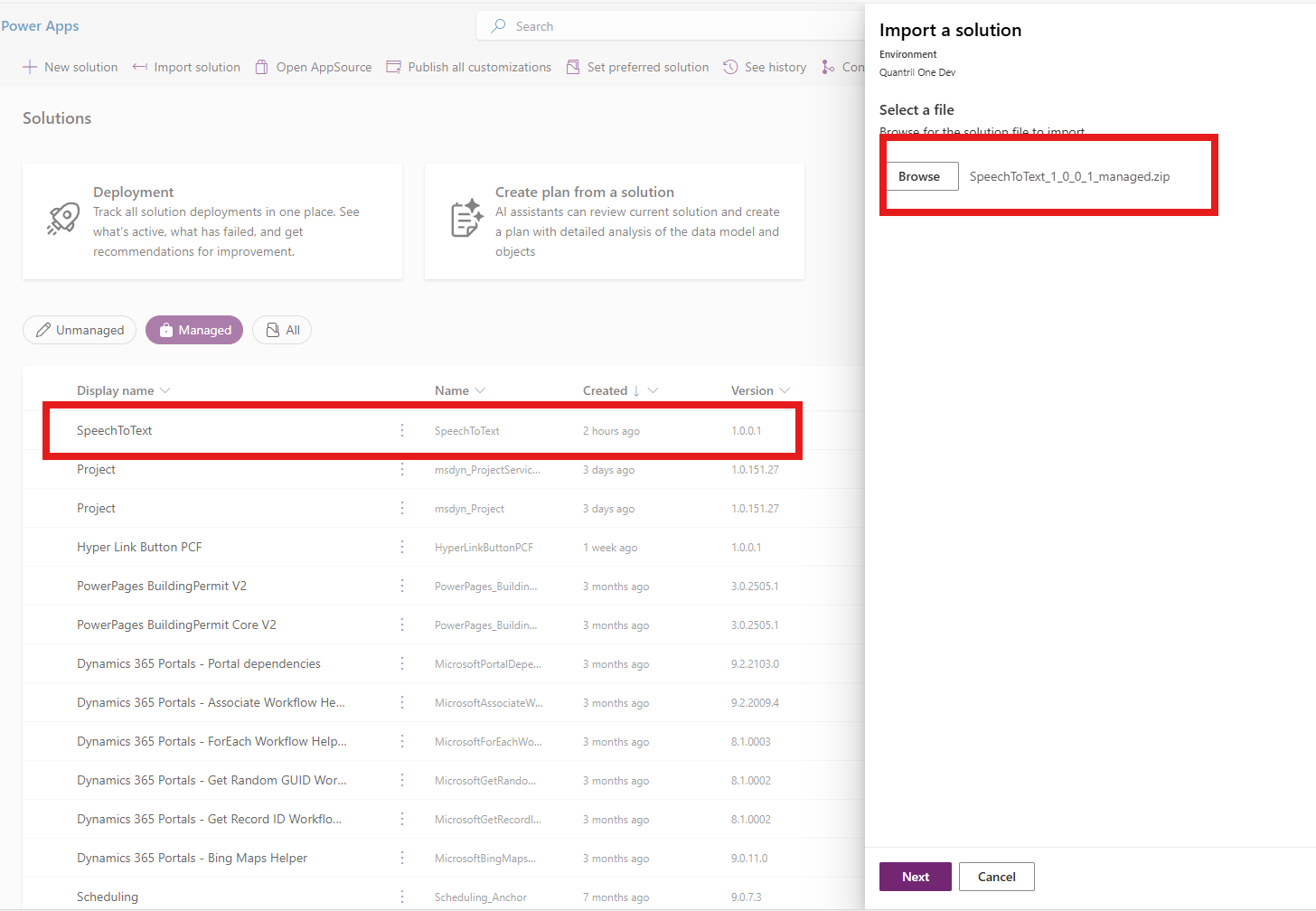The height and width of the screenshot is (911, 1316).
Task: Open AppSource from the toolbar
Action: [314, 67]
